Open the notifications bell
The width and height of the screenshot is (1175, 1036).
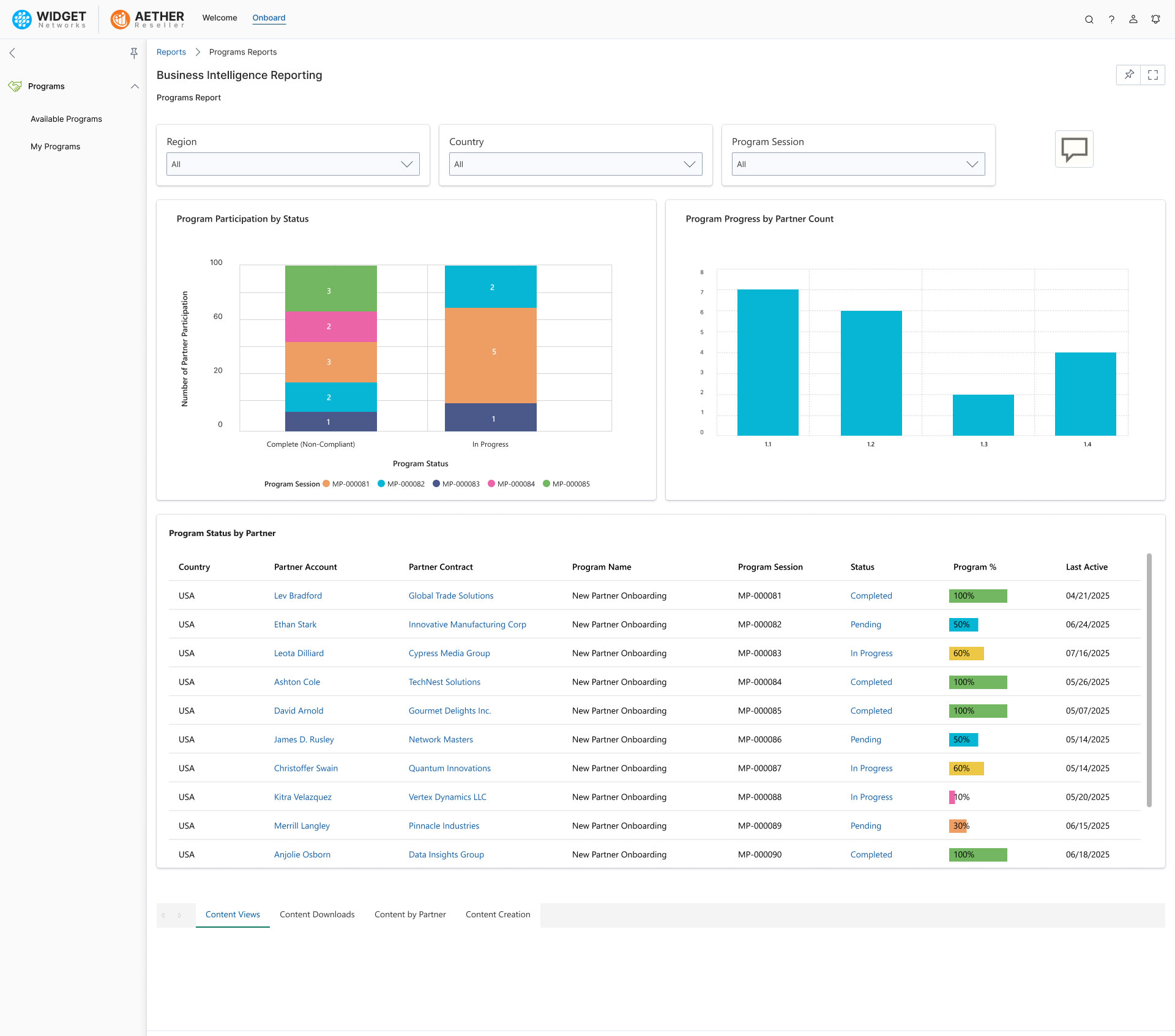tap(1155, 19)
